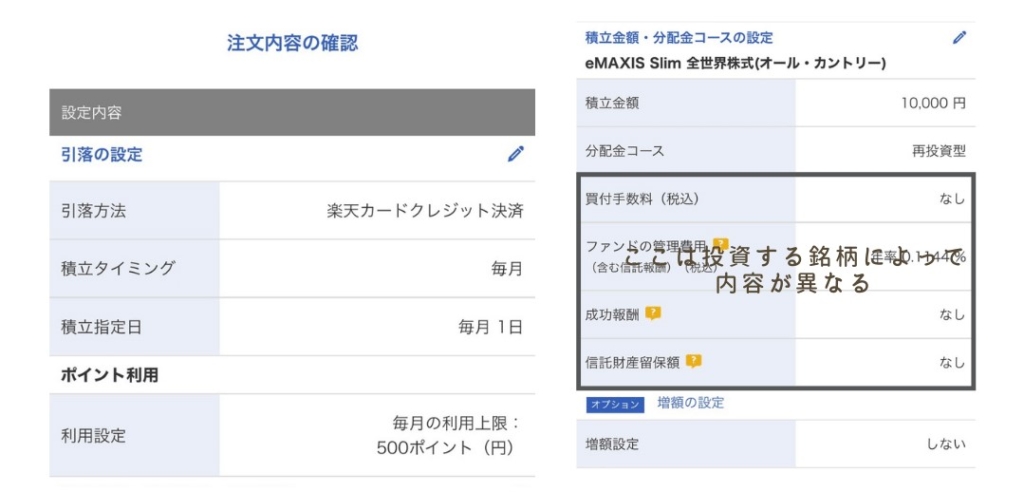
Task: Click the オプション badge
Action: (x=615, y=404)
